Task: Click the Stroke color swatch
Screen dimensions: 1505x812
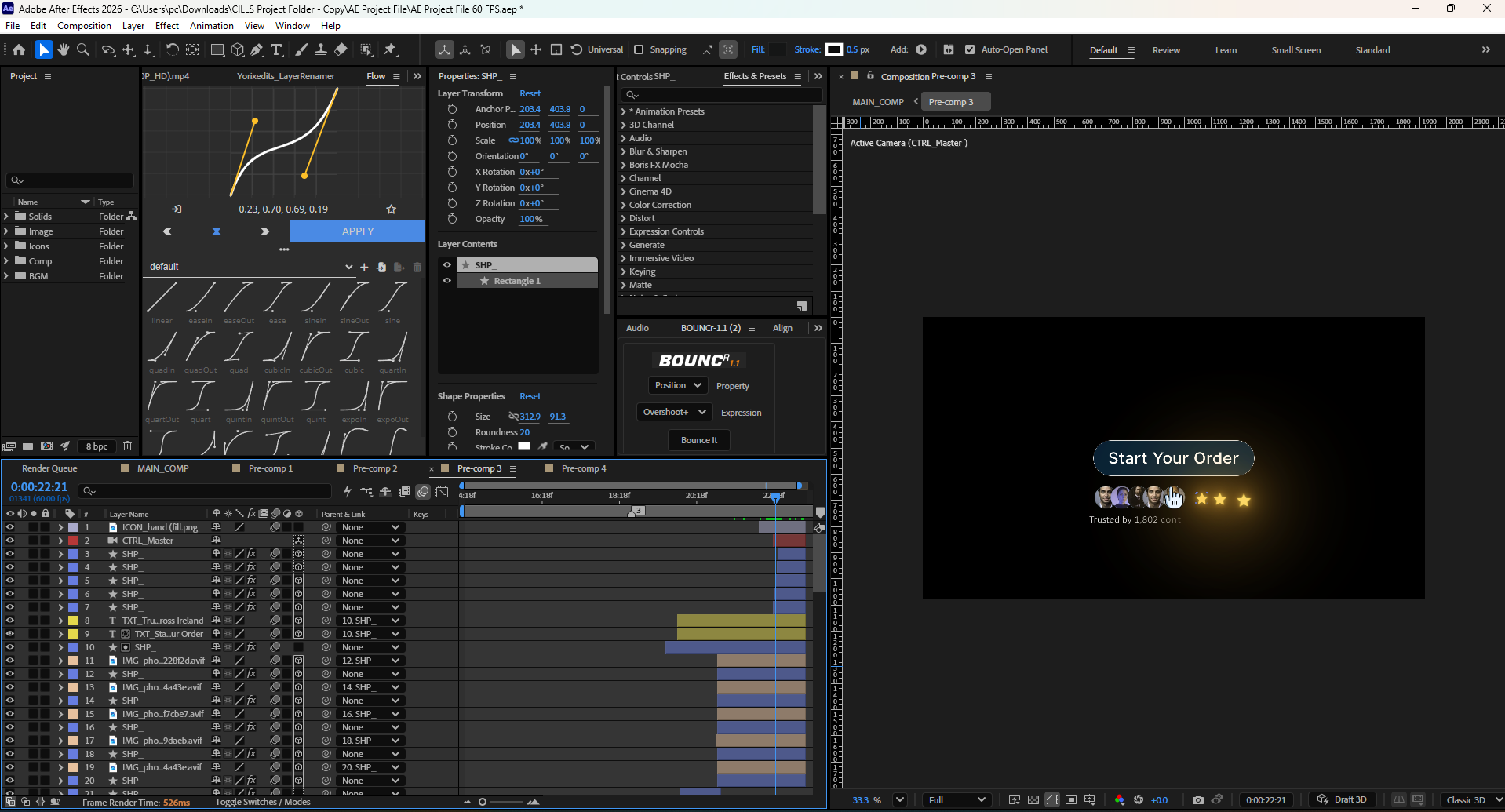Action: click(834, 49)
